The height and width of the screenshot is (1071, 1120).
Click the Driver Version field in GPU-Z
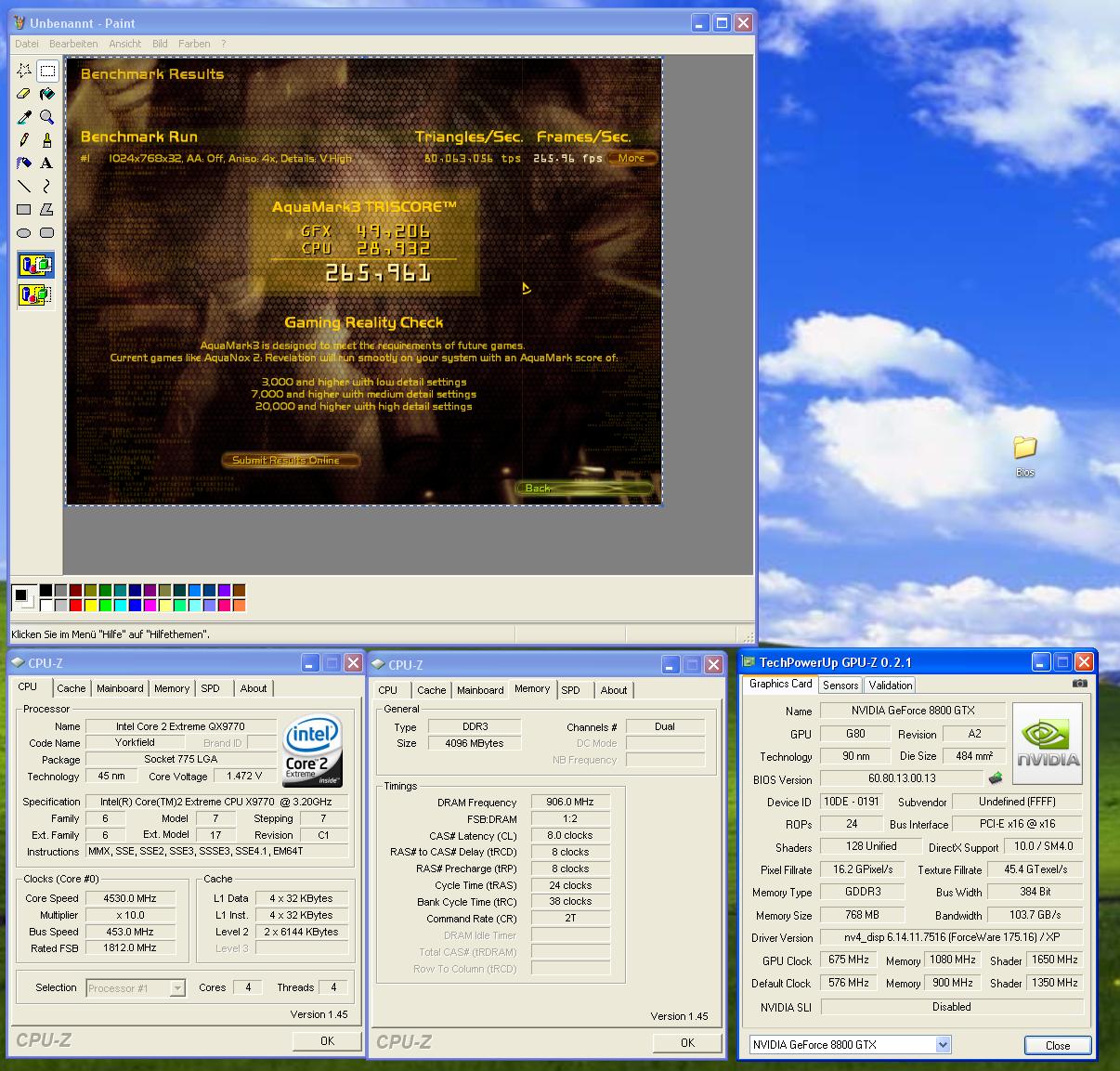pos(951,937)
